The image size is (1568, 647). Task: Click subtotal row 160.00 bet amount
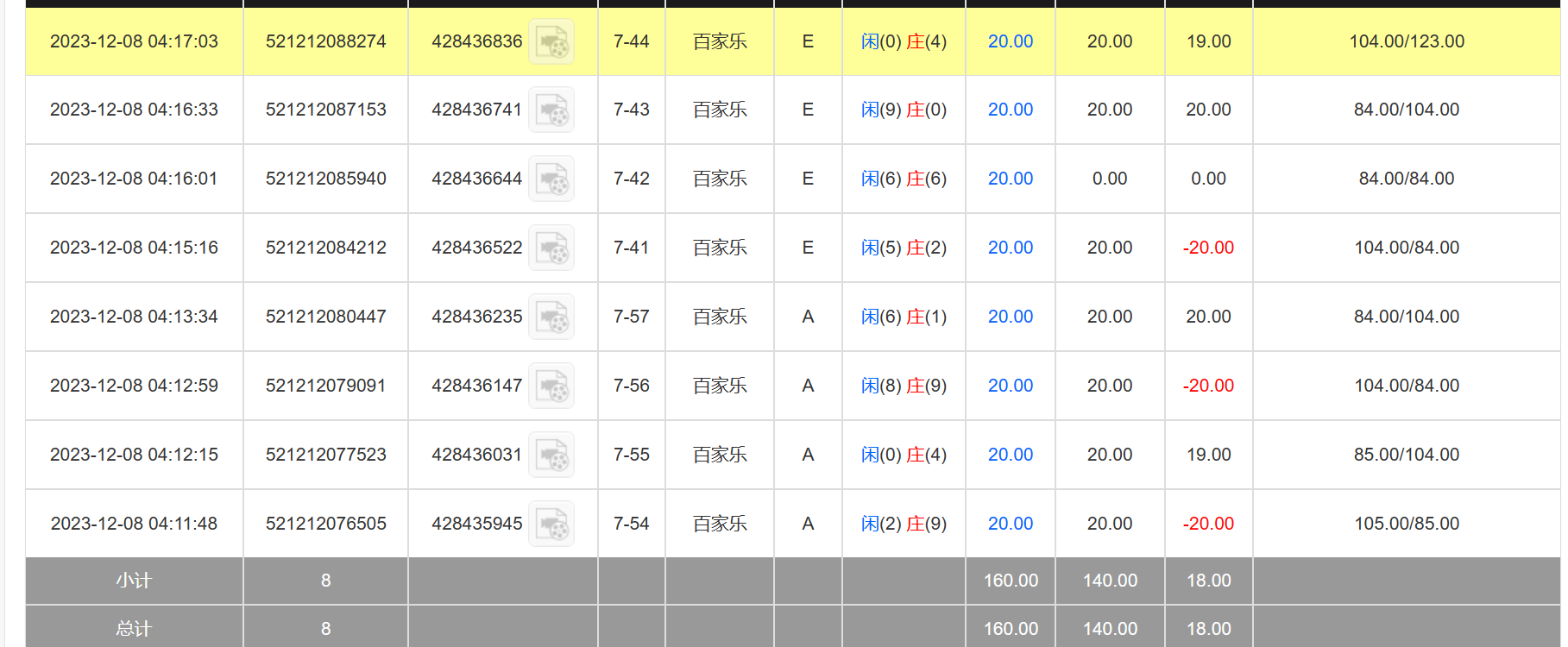coord(1011,581)
